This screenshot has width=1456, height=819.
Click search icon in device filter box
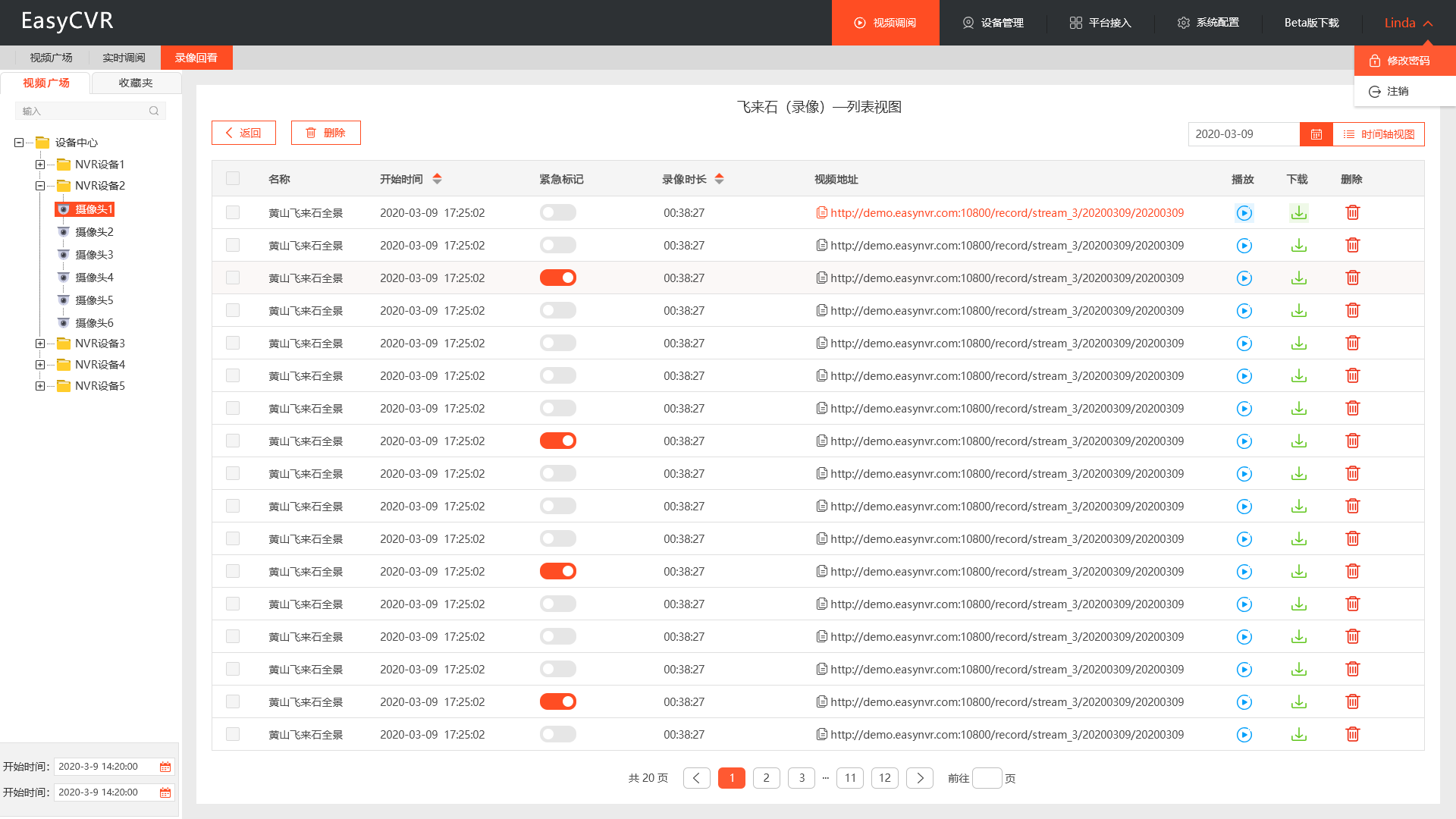point(154,111)
